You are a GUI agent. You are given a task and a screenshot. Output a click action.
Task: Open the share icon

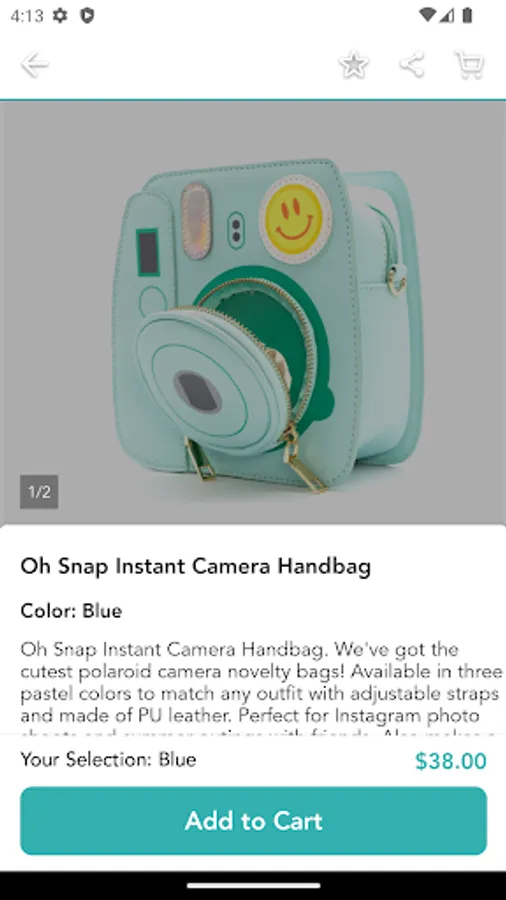[412, 65]
